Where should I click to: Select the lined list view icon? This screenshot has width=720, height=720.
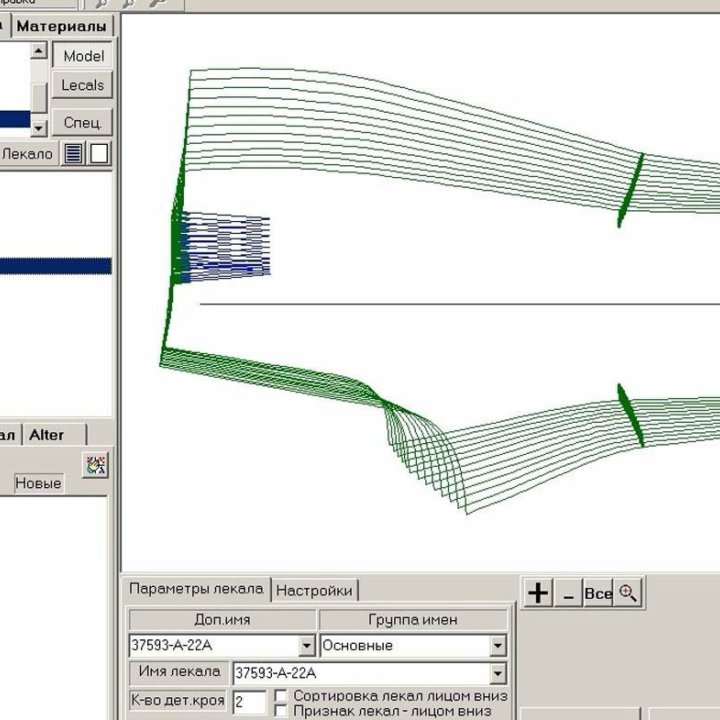point(74,154)
